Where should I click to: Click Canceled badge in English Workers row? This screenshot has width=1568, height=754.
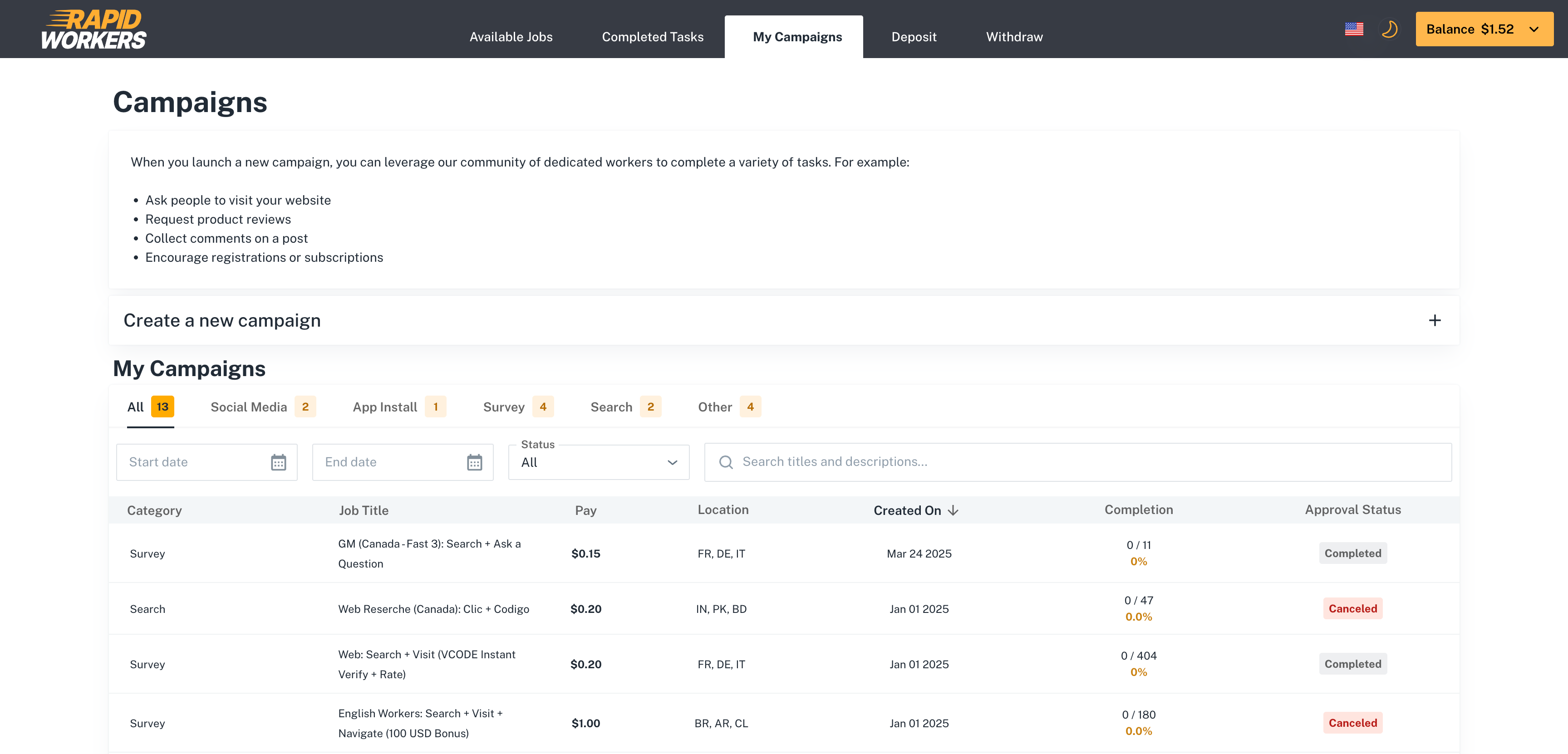point(1352,723)
